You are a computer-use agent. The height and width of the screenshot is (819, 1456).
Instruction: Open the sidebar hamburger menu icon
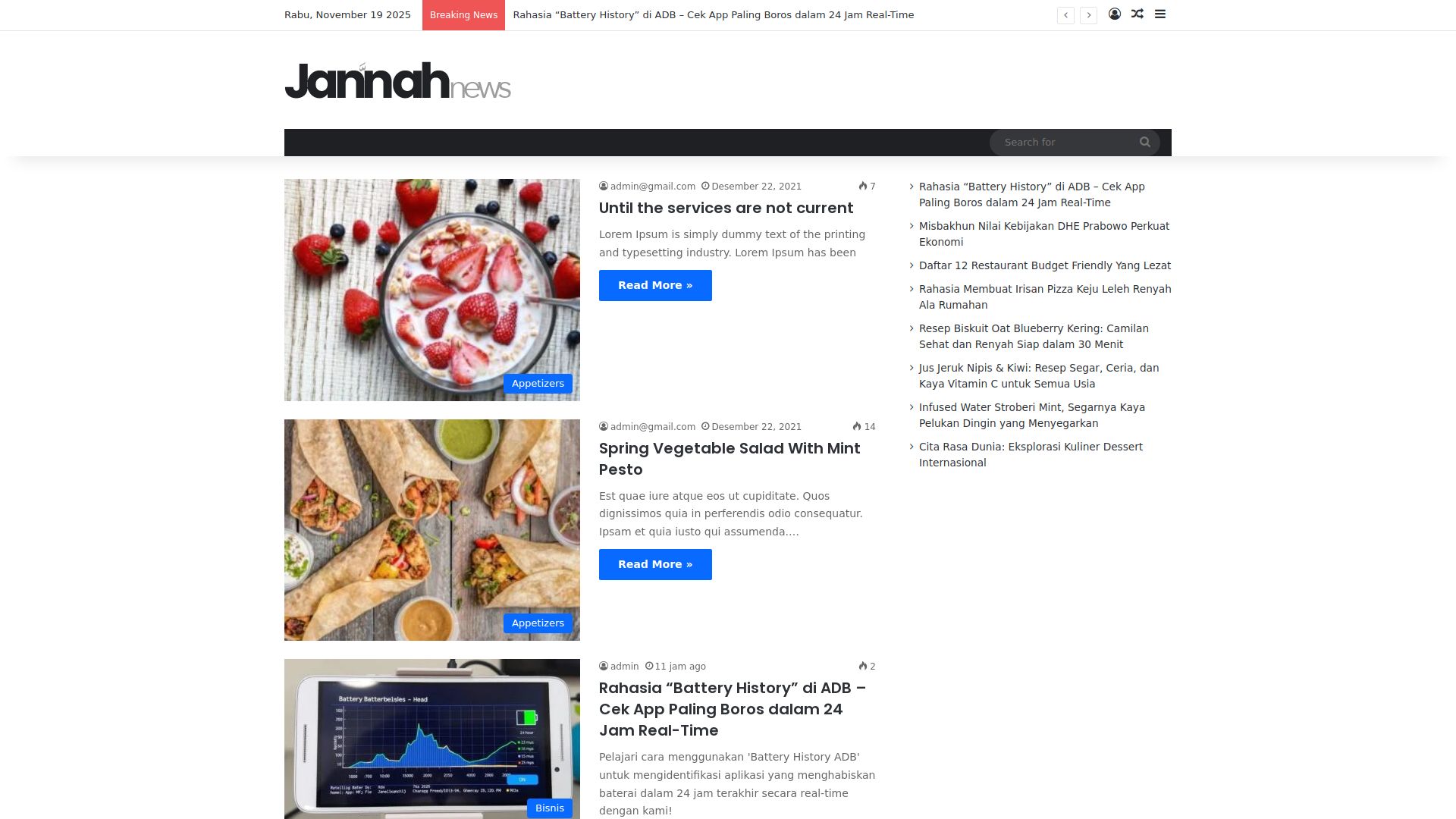click(x=1160, y=14)
